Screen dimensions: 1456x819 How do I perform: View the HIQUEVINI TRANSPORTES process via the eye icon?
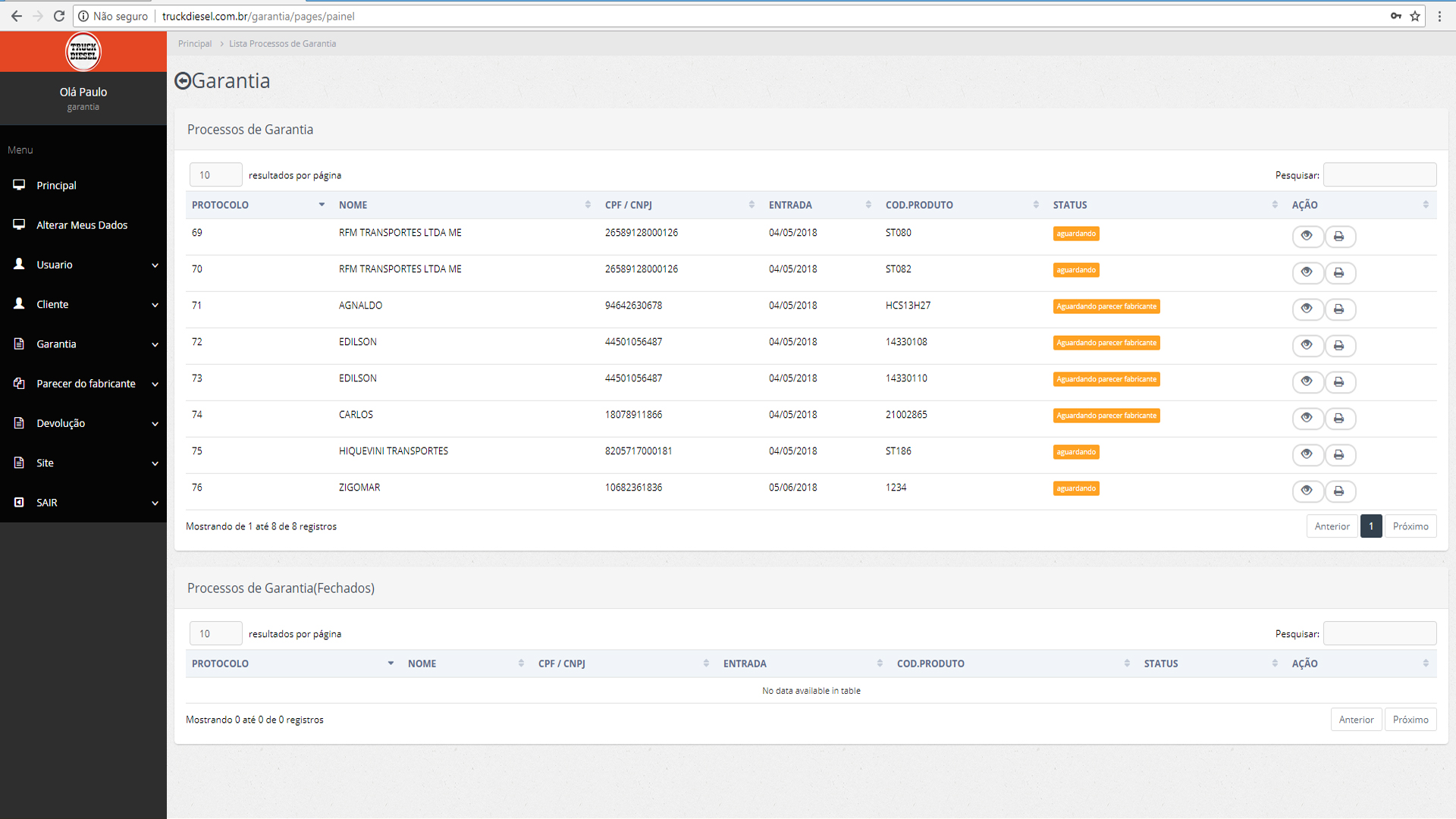coord(1307,455)
